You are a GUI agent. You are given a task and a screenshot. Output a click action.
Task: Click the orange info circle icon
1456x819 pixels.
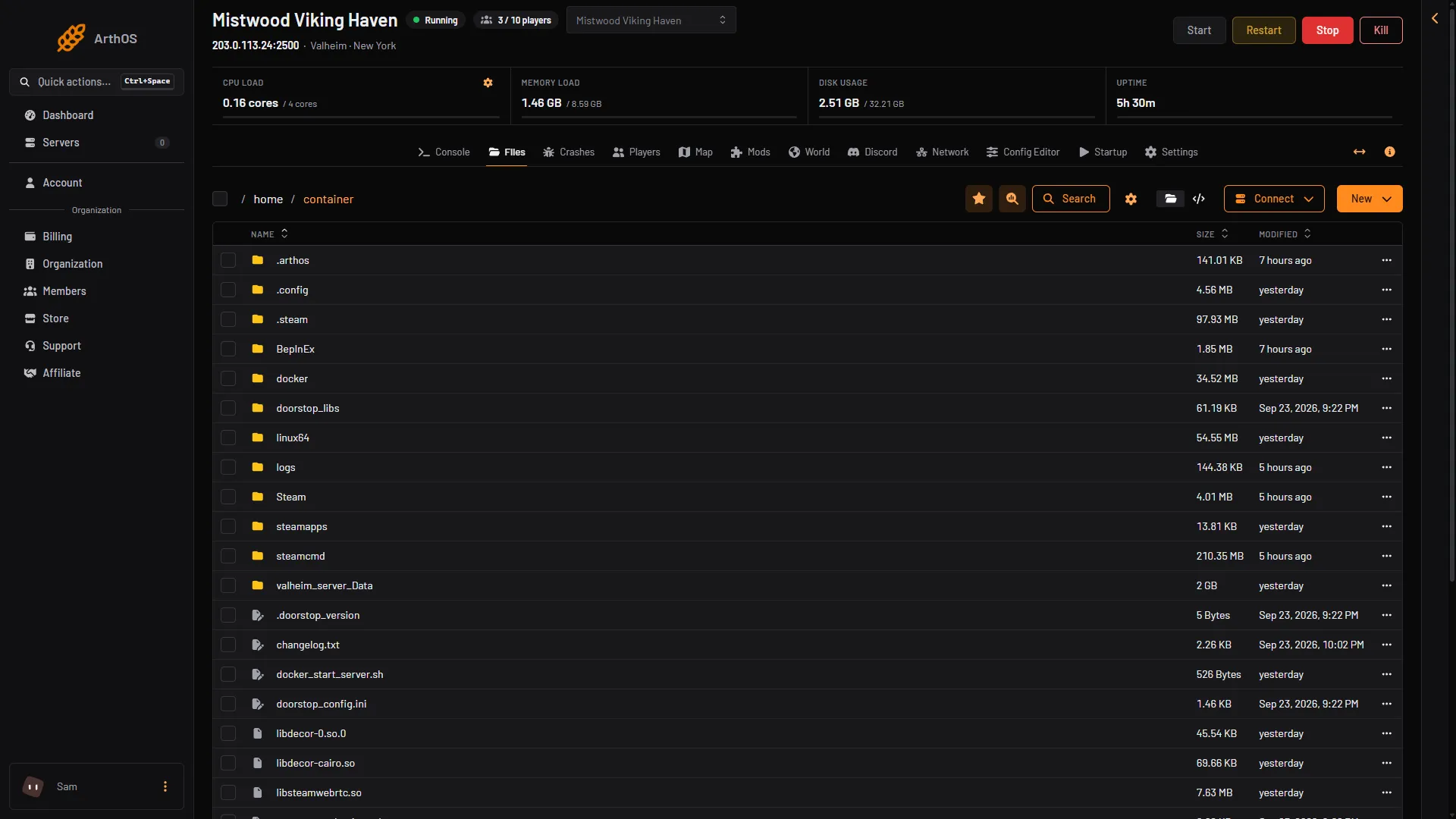pos(1389,152)
